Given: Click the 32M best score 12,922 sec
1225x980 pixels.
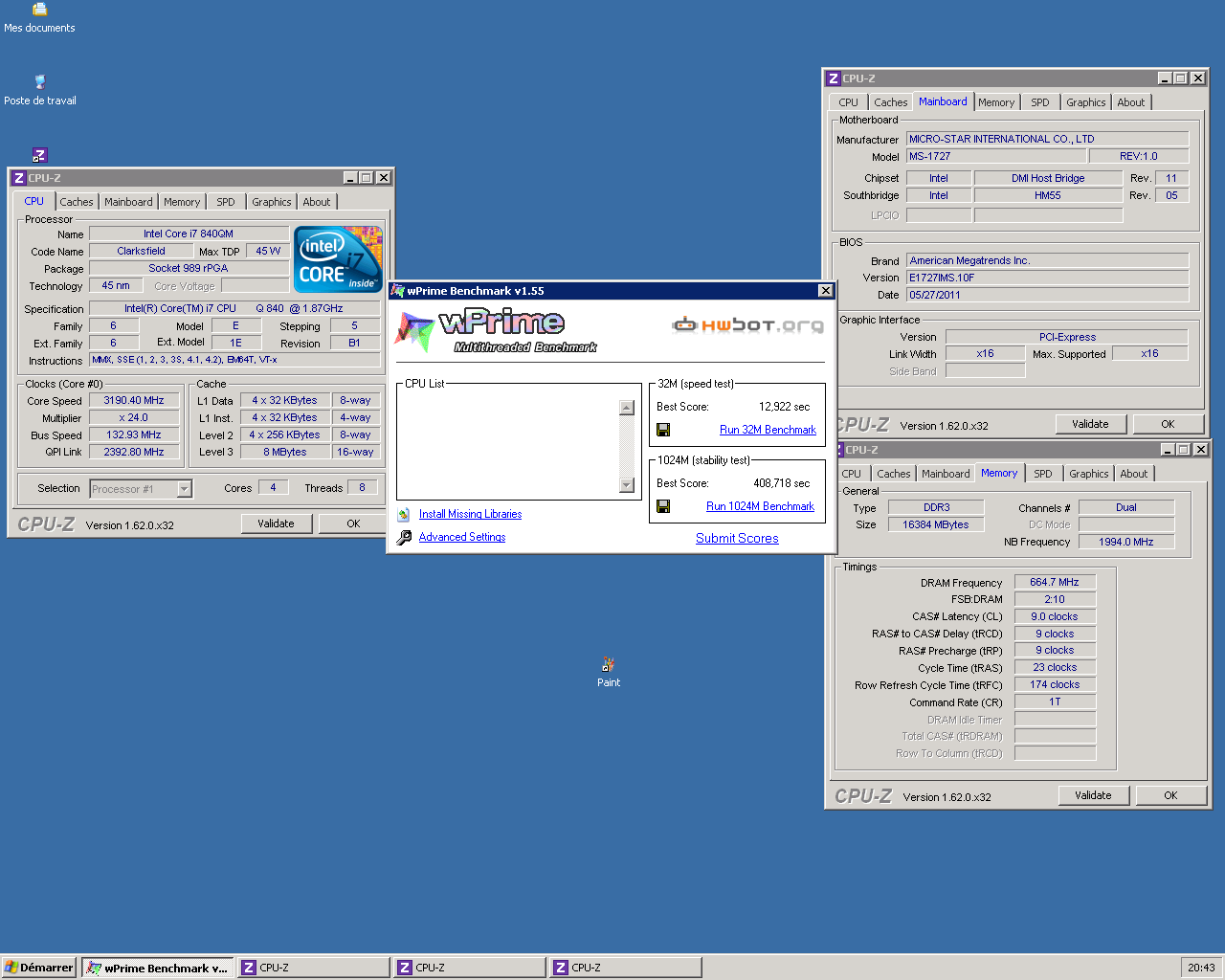Looking at the screenshot, I should point(784,407).
